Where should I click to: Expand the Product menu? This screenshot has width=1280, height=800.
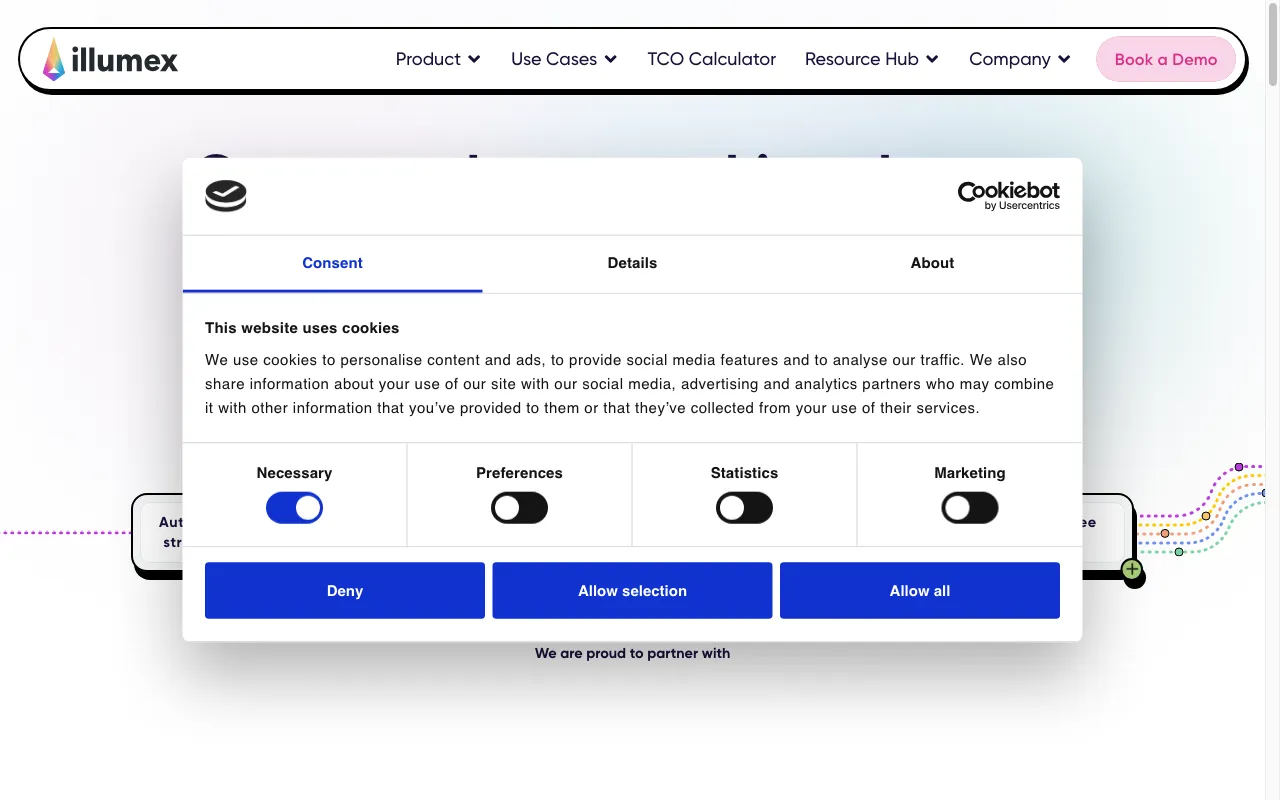(x=438, y=59)
